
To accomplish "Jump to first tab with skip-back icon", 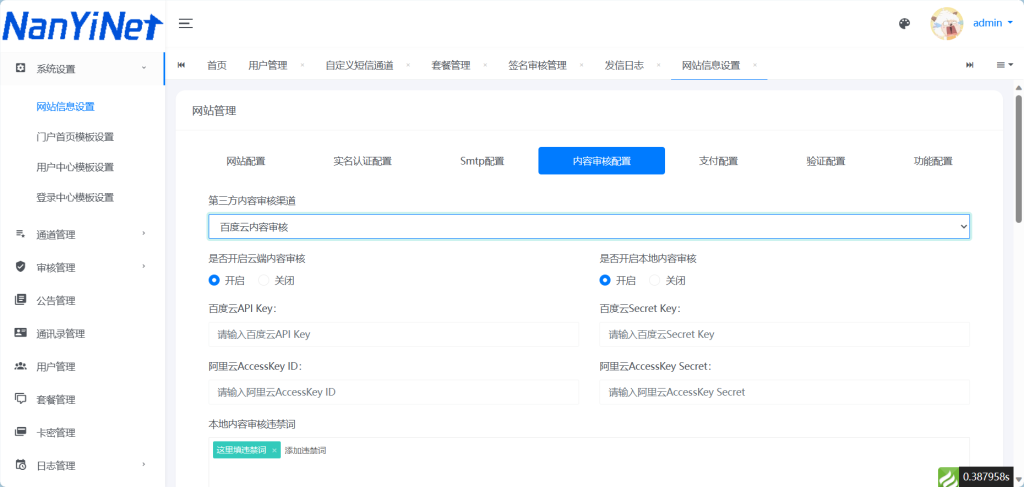I will coord(181,65).
